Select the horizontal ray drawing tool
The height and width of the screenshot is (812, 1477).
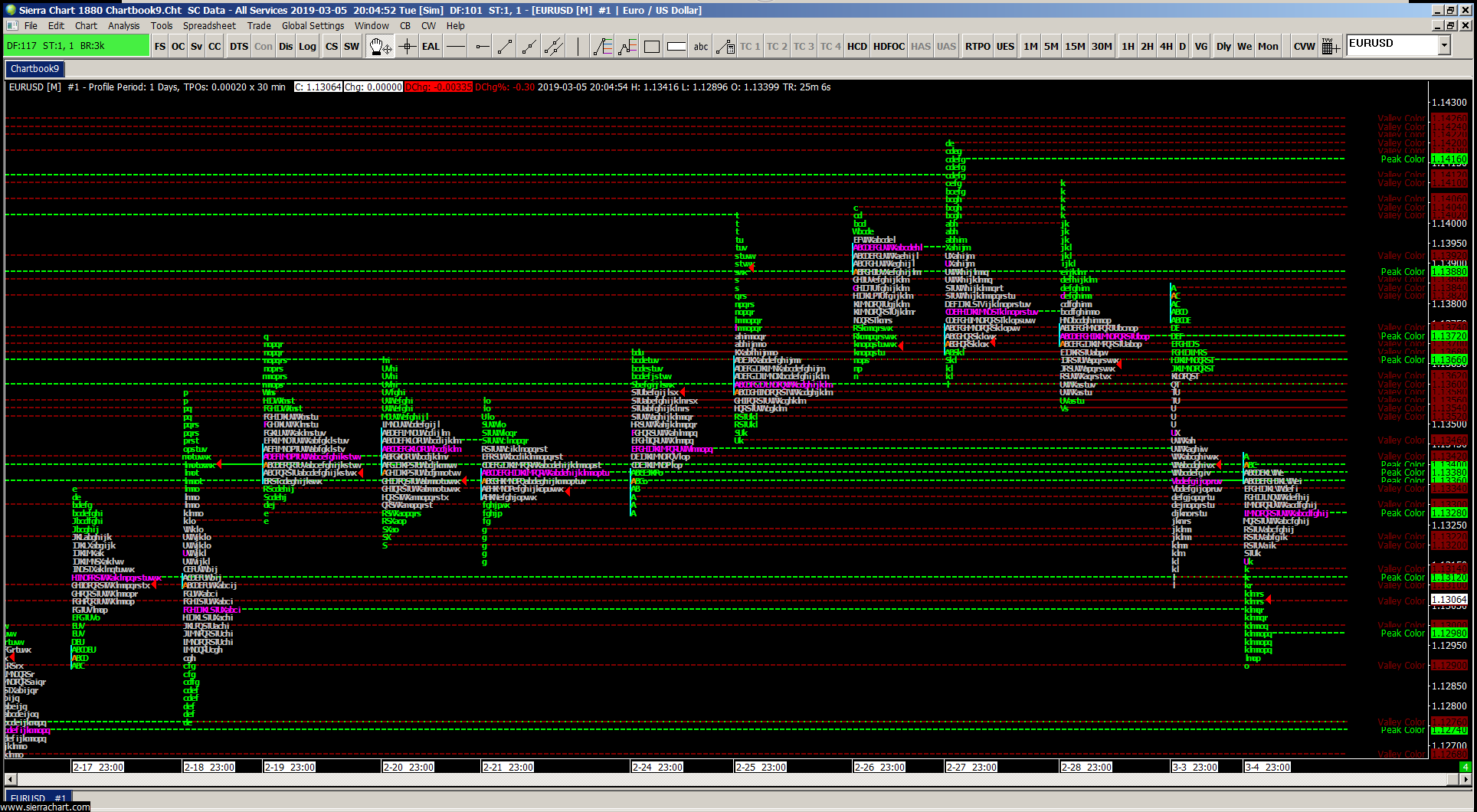480,47
